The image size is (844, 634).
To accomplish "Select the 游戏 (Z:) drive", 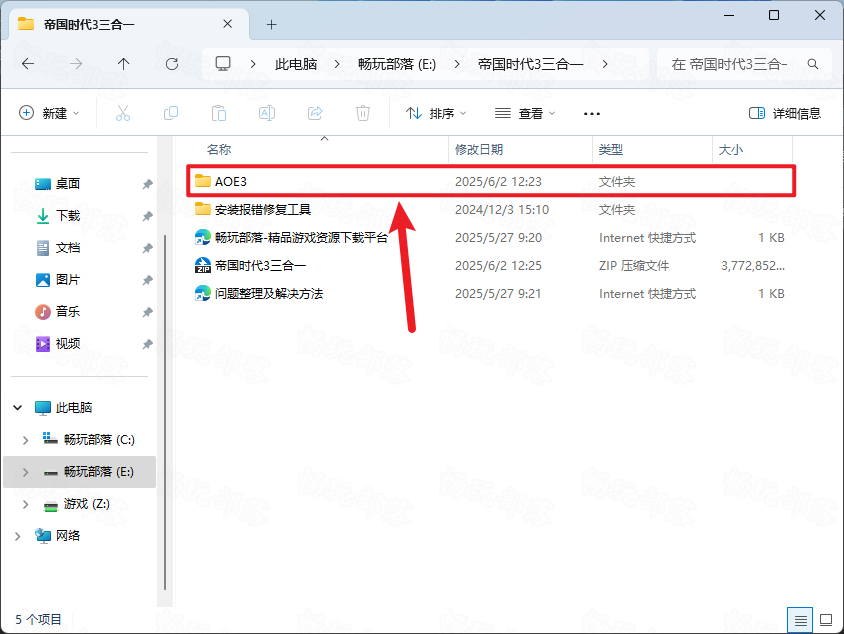I will tap(86, 504).
